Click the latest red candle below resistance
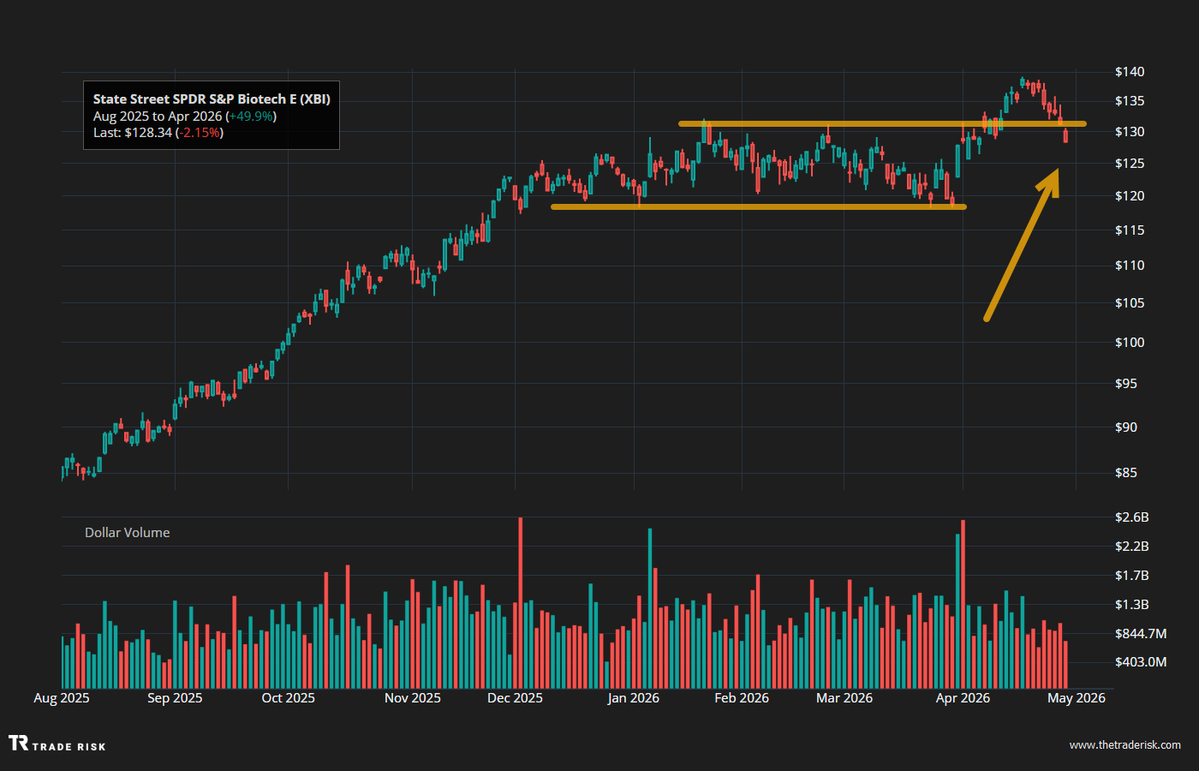Screen dimensions: 1199x771 [1065, 136]
